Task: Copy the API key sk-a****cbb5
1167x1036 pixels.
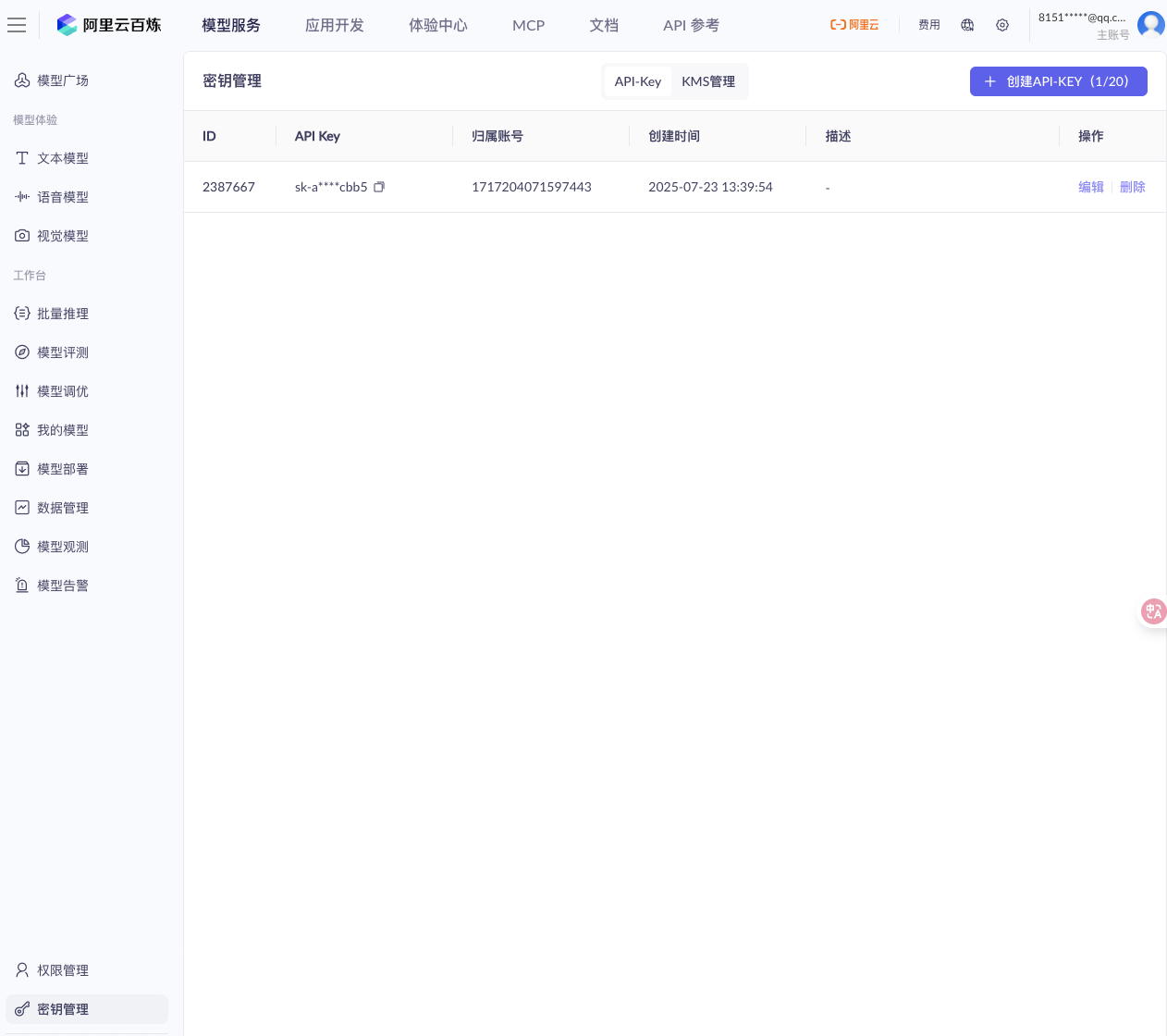Action: coord(379,187)
